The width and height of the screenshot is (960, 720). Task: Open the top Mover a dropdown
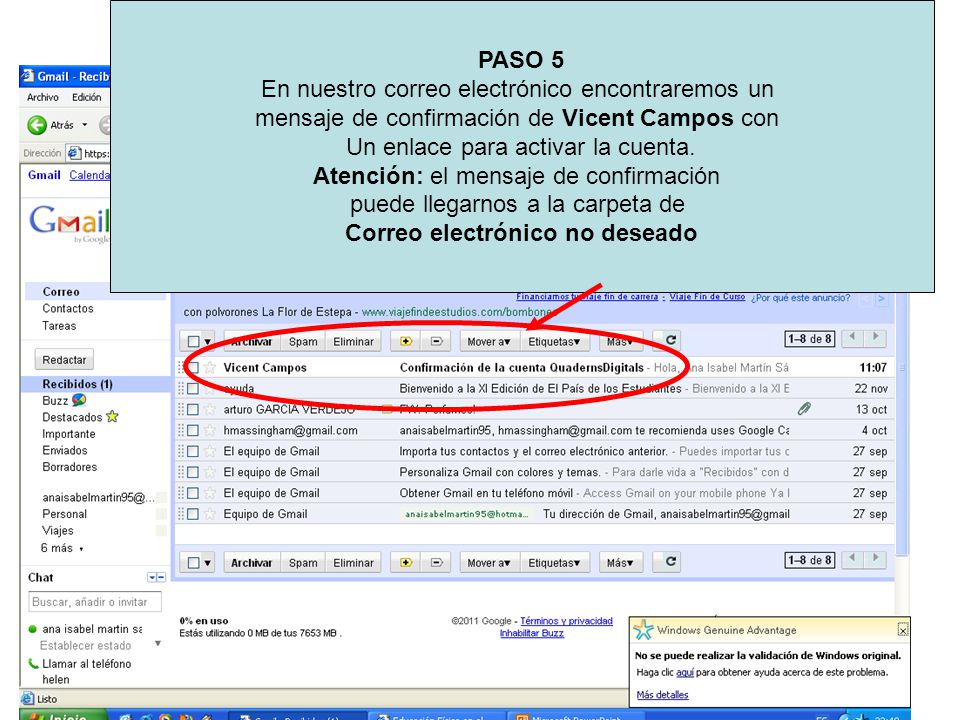click(489, 341)
